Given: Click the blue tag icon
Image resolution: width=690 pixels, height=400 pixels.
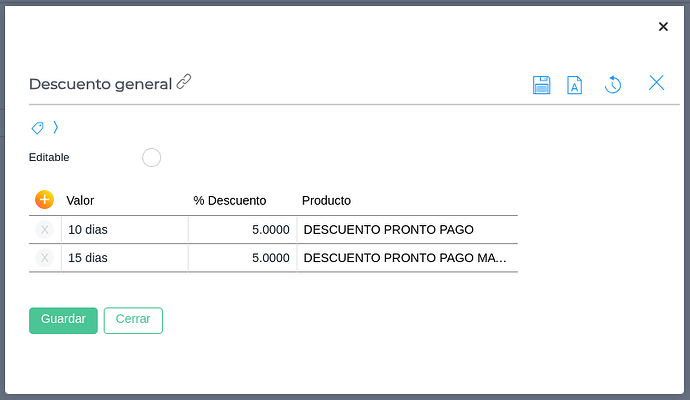Looking at the screenshot, I should pyautogui.click(x=37, y=128).
